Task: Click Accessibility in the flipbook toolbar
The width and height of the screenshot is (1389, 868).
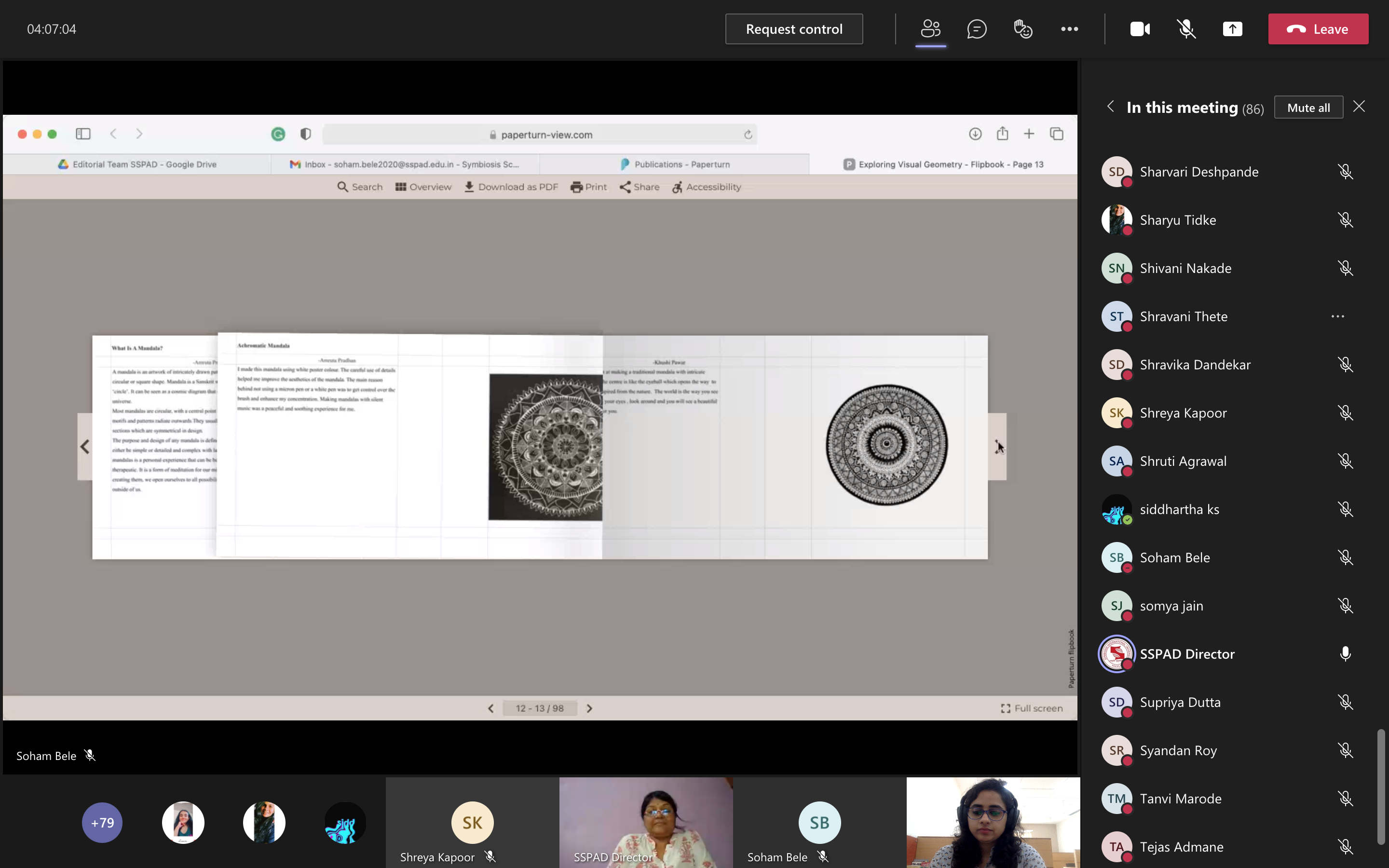Action: 707,187
